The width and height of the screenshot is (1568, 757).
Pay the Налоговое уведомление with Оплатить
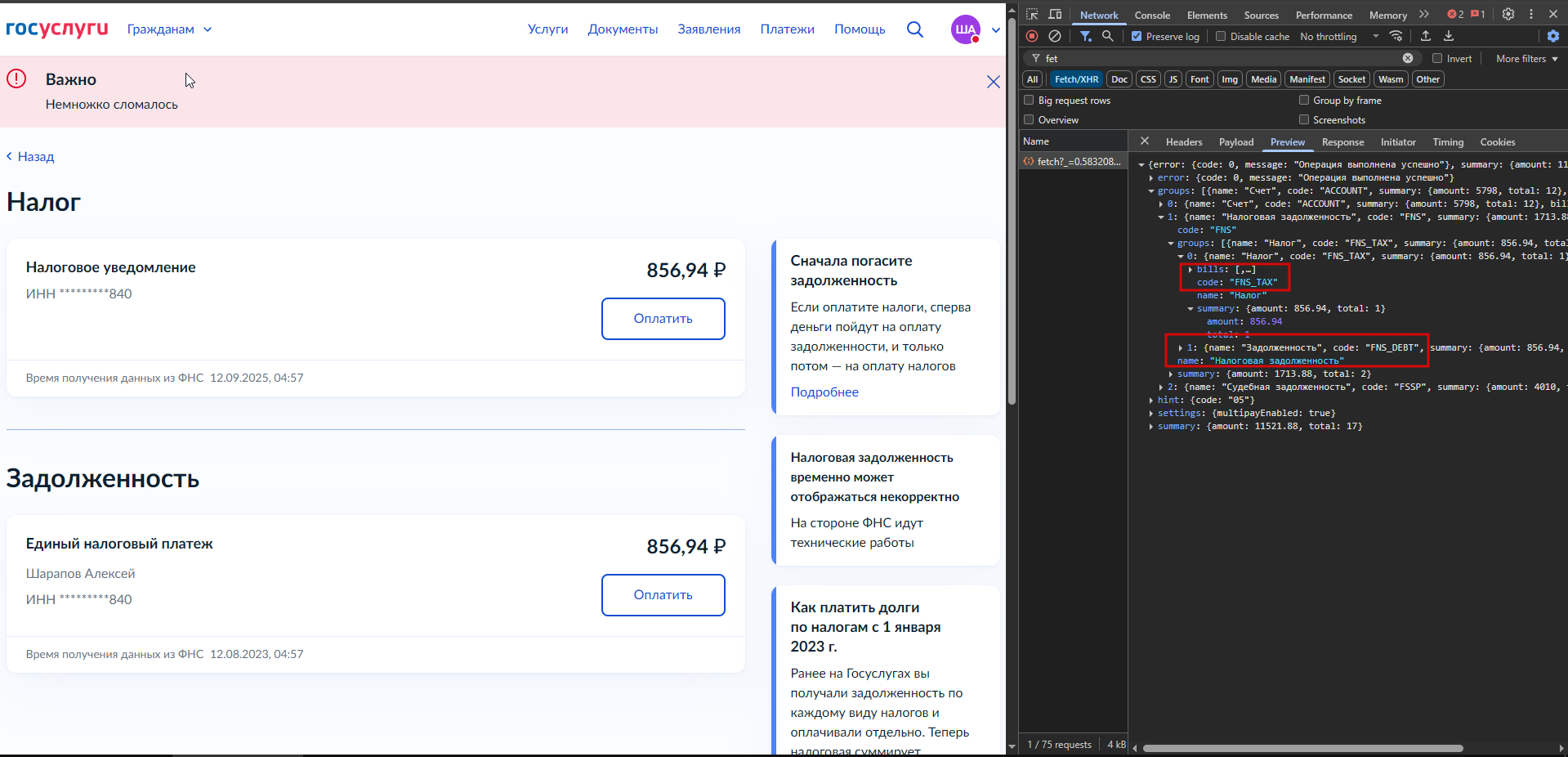click(663, 319)
